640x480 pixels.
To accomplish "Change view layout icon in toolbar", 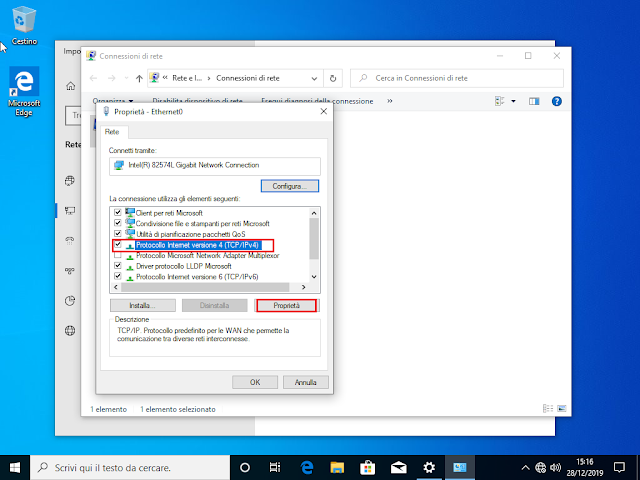I will (500, 101).
